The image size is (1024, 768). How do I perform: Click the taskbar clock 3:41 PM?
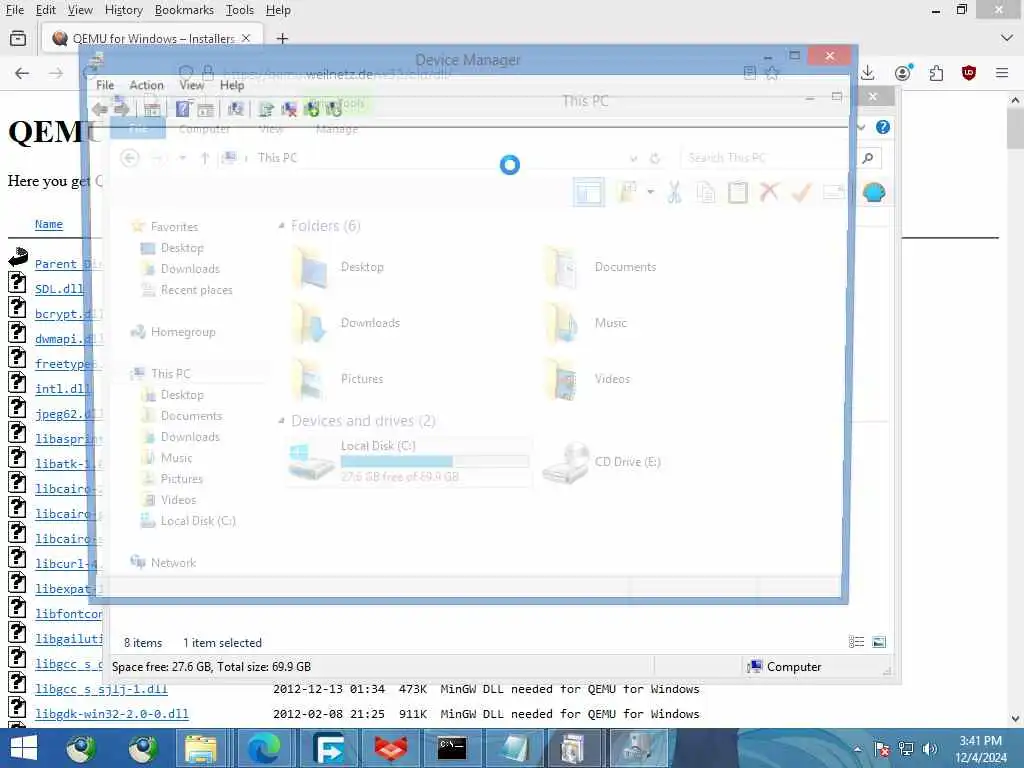click(x=980, y=741)
